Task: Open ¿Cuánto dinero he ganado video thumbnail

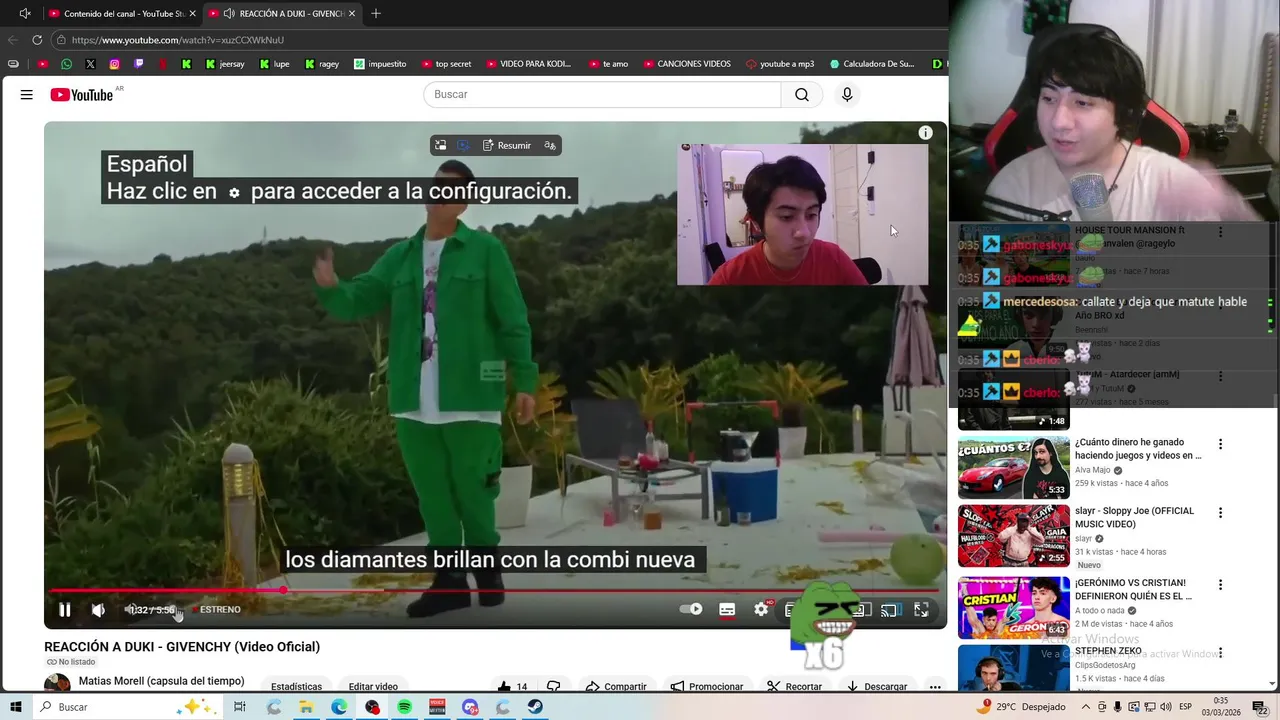Action: (1014, 468)
